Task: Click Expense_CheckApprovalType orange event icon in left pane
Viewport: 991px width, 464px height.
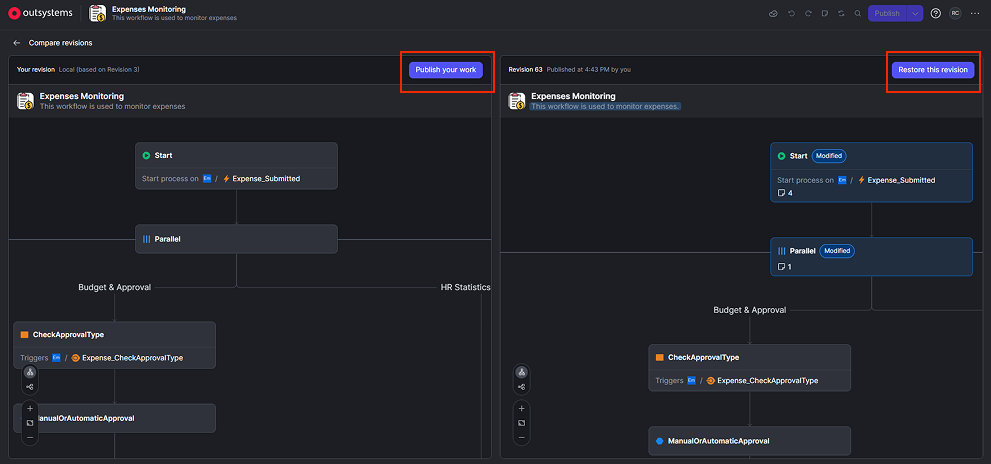Action: 75,358
